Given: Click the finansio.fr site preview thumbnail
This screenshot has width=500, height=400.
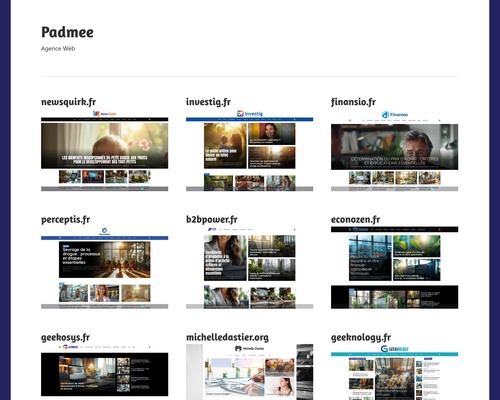Looking at the screenshot, I should [395, 150].
